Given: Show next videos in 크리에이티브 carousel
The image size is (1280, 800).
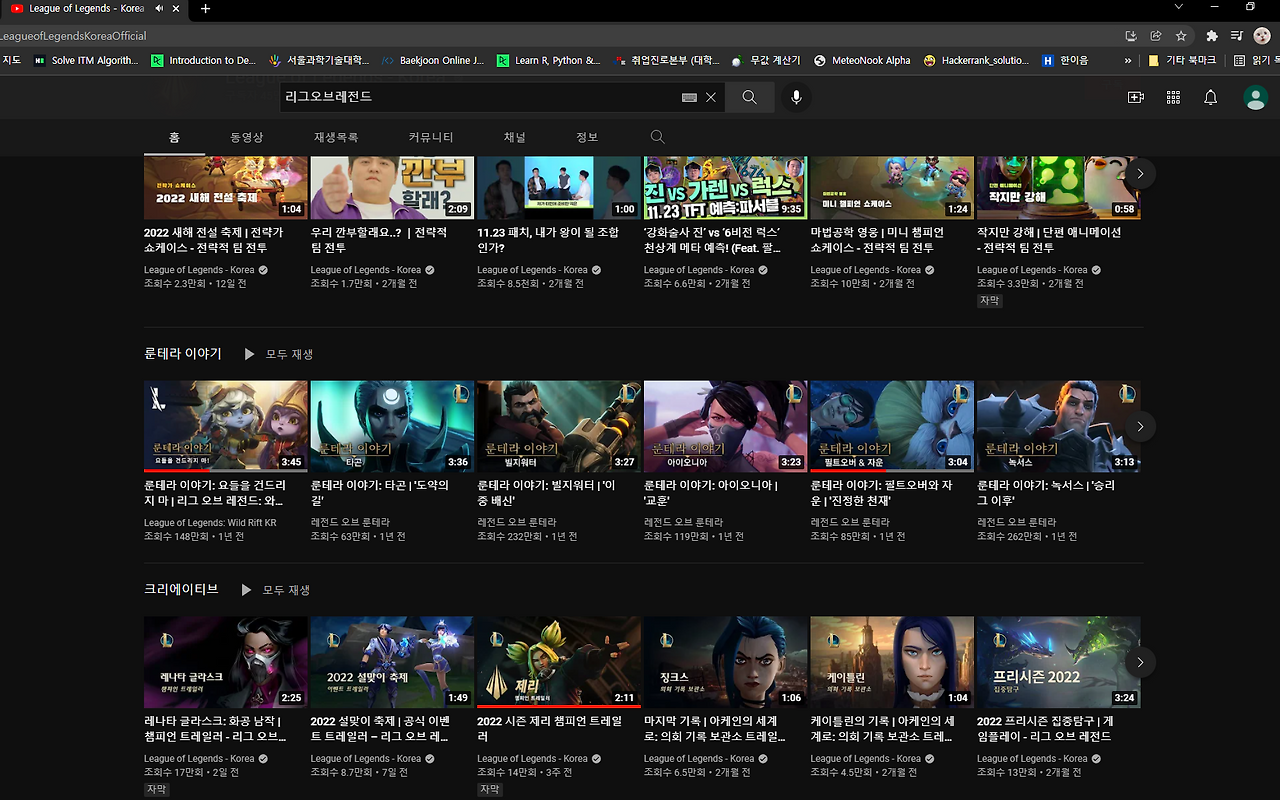Looking at the screenshot, I should (1140, 662).
